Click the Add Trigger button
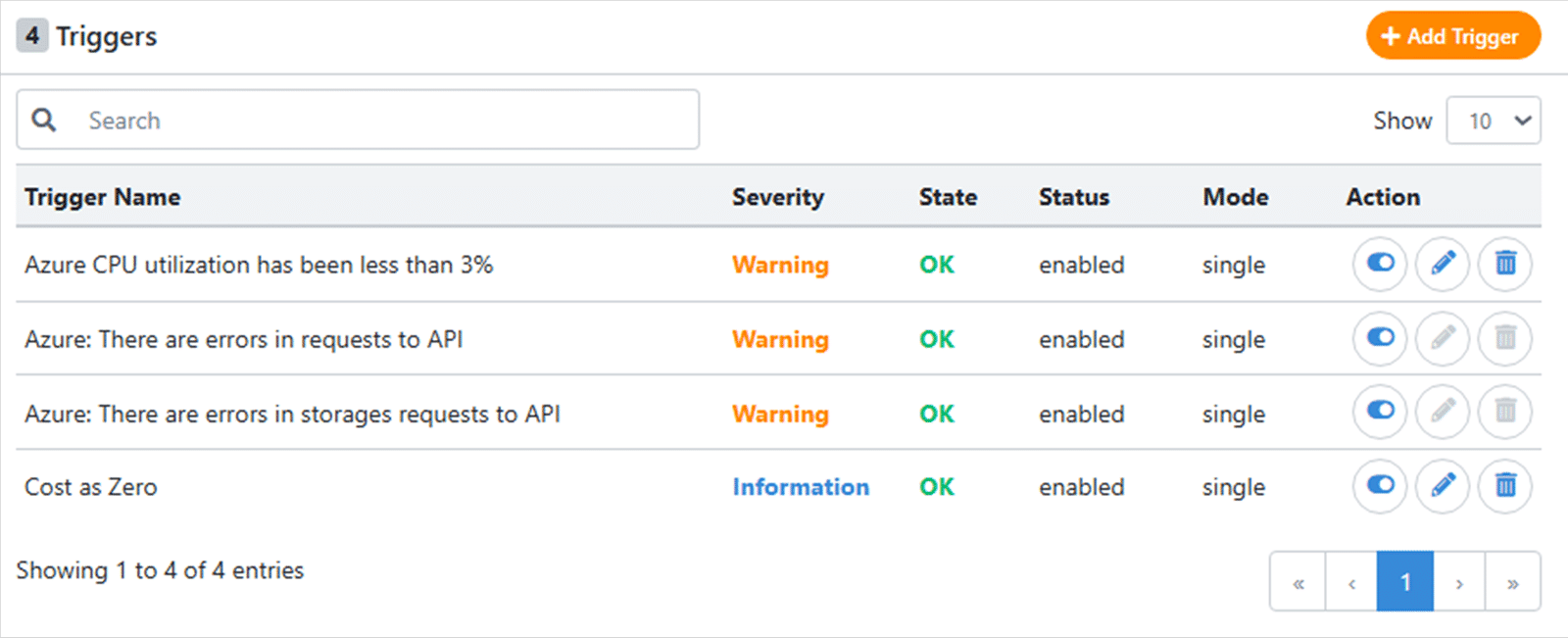The height and width of the screenshot is (638, 1568). coord(1453,36)
